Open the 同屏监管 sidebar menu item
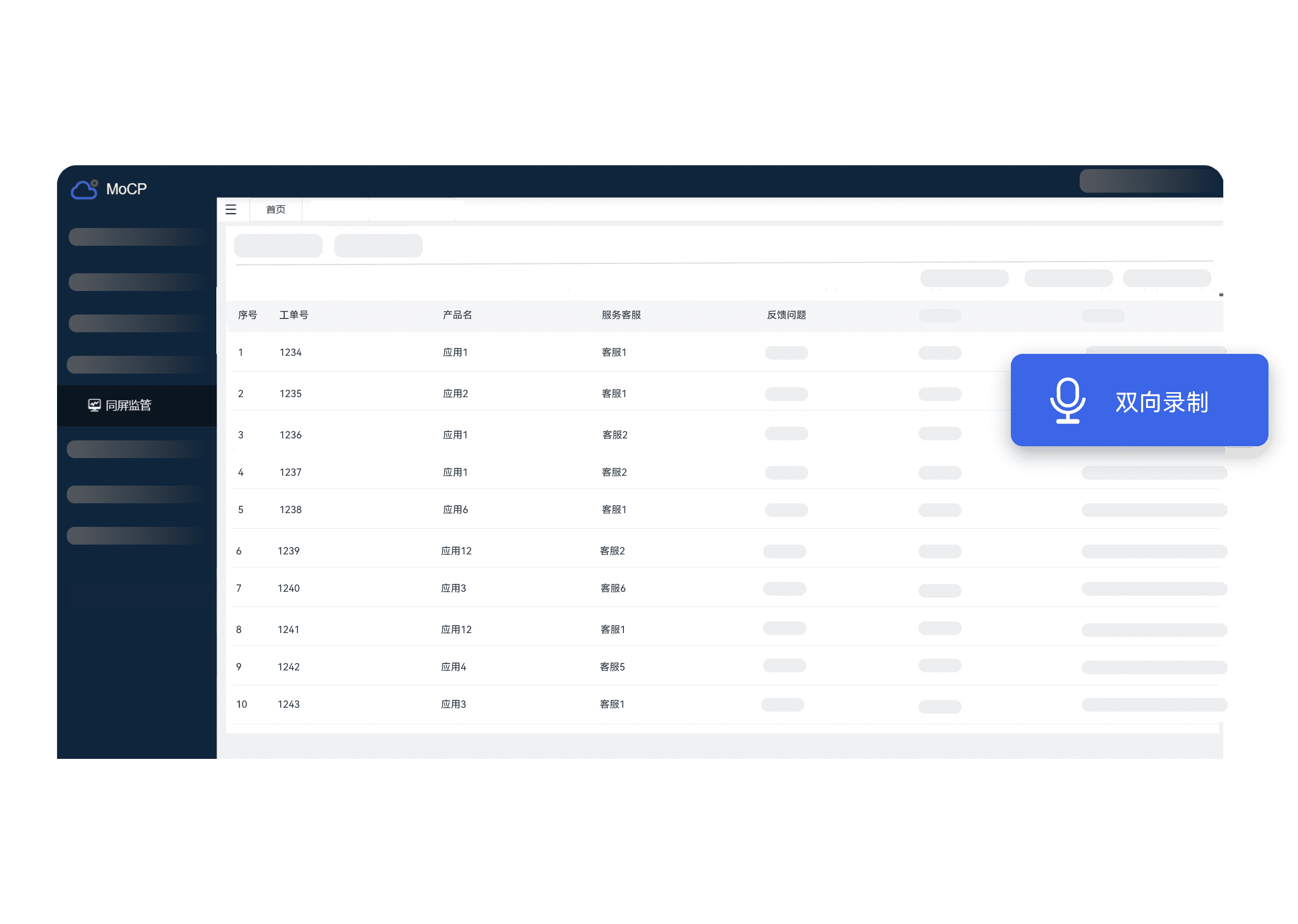This screenshot has width=1298, height=924. [128, 405]
